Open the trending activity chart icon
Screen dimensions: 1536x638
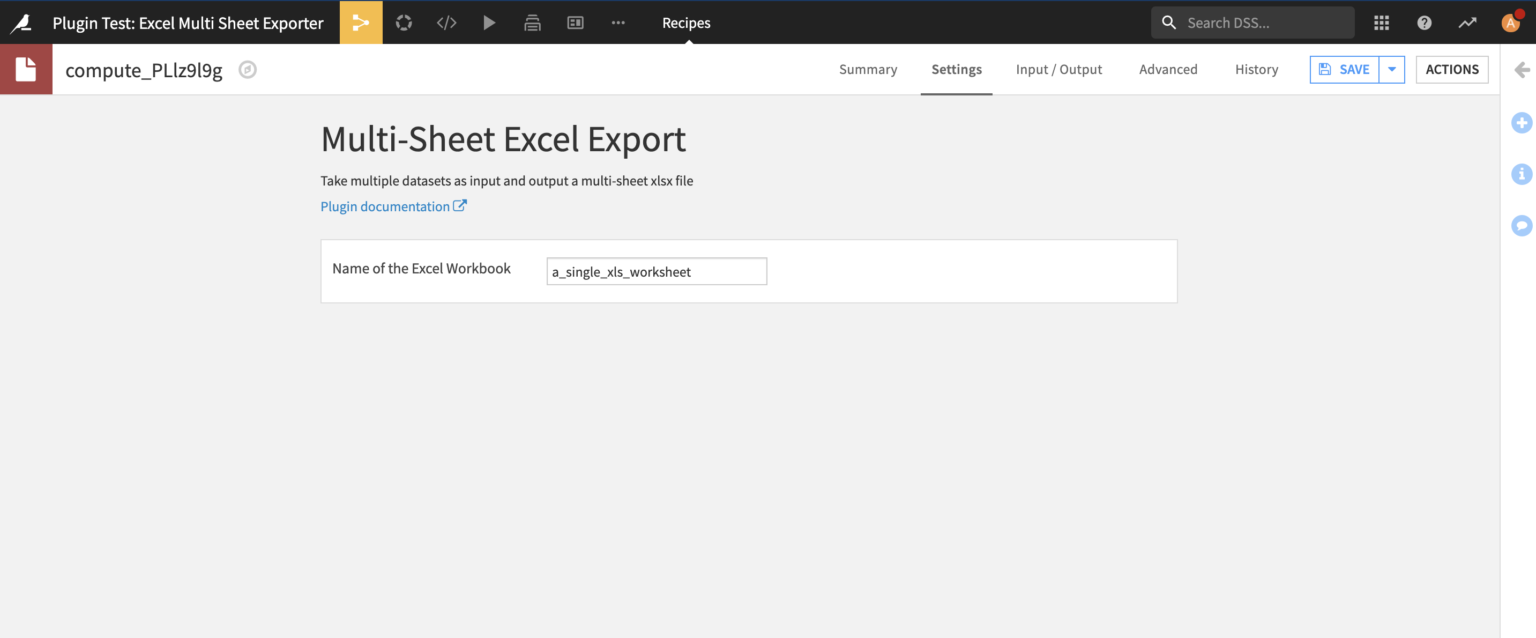click(x=1467, y=22)
